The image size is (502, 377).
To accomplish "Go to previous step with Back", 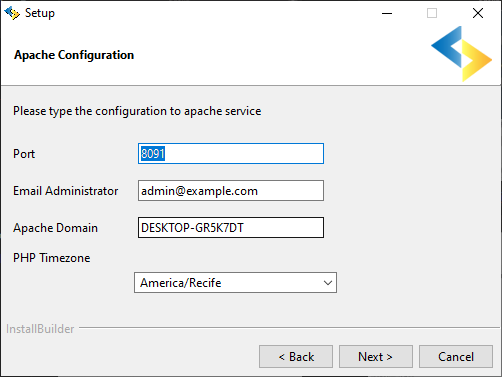I will click(x=296, y=357).
